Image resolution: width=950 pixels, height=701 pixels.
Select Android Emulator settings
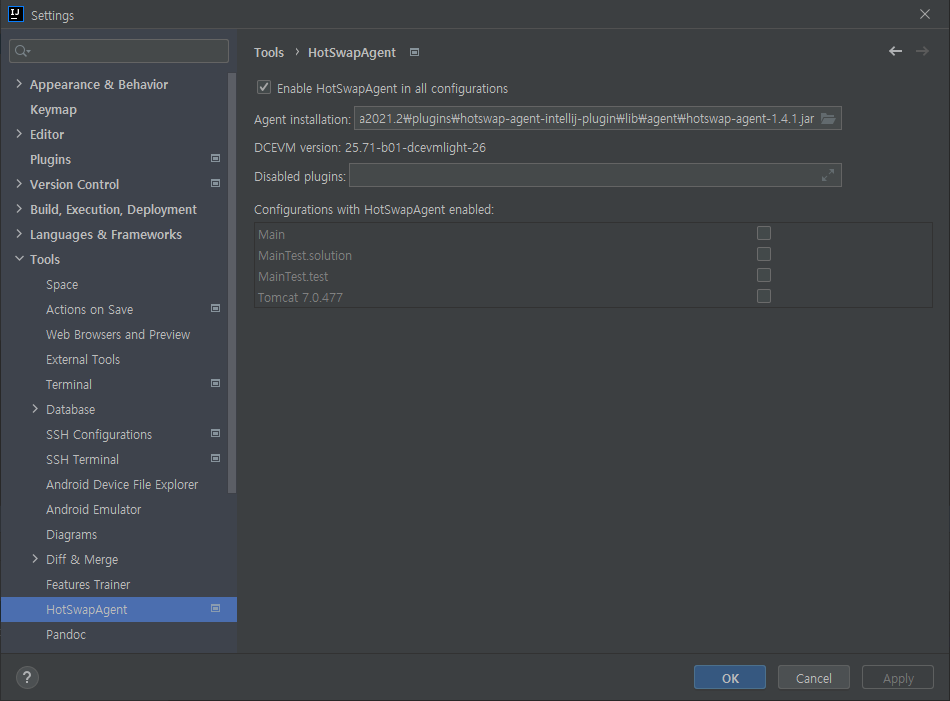pyautogui.click(x=93, y=510)
